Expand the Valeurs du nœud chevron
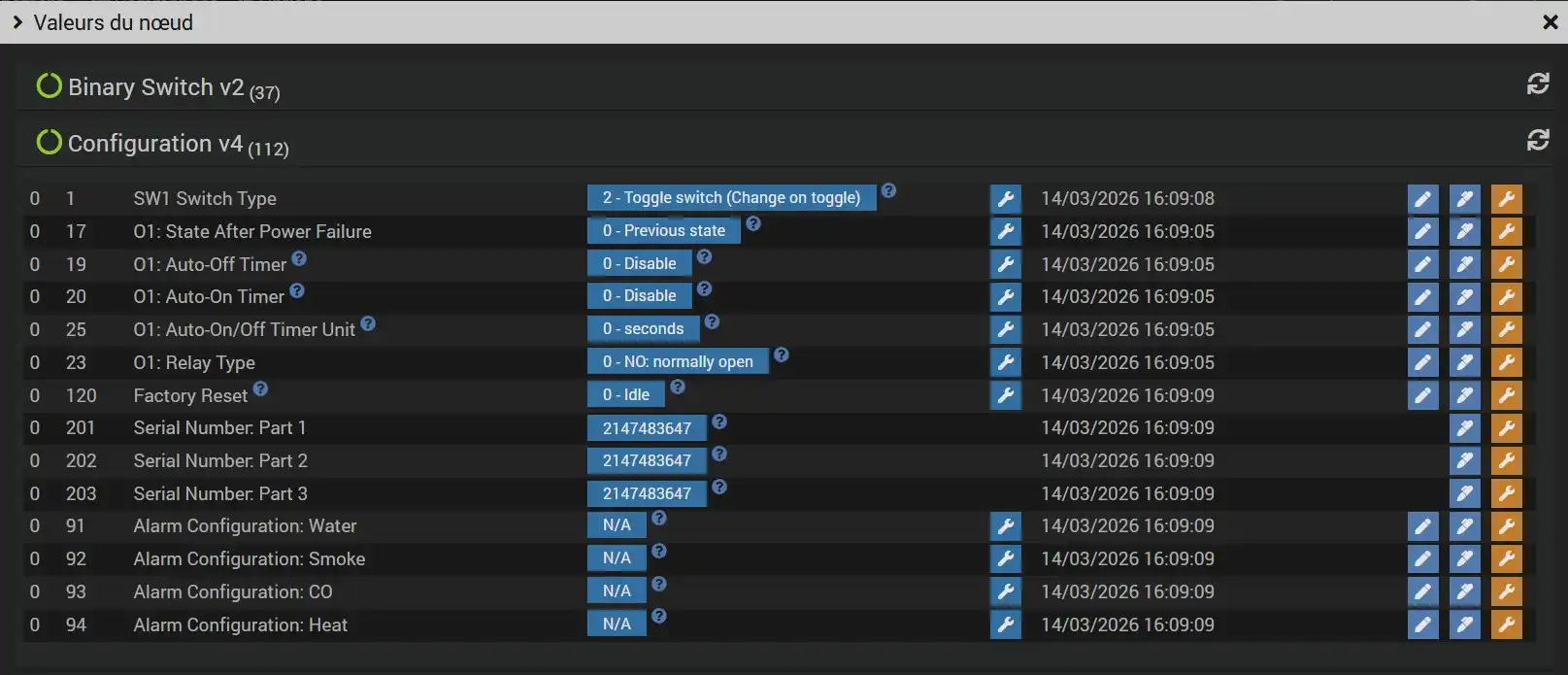This screenshot has width=1568, height=675. 17,22
